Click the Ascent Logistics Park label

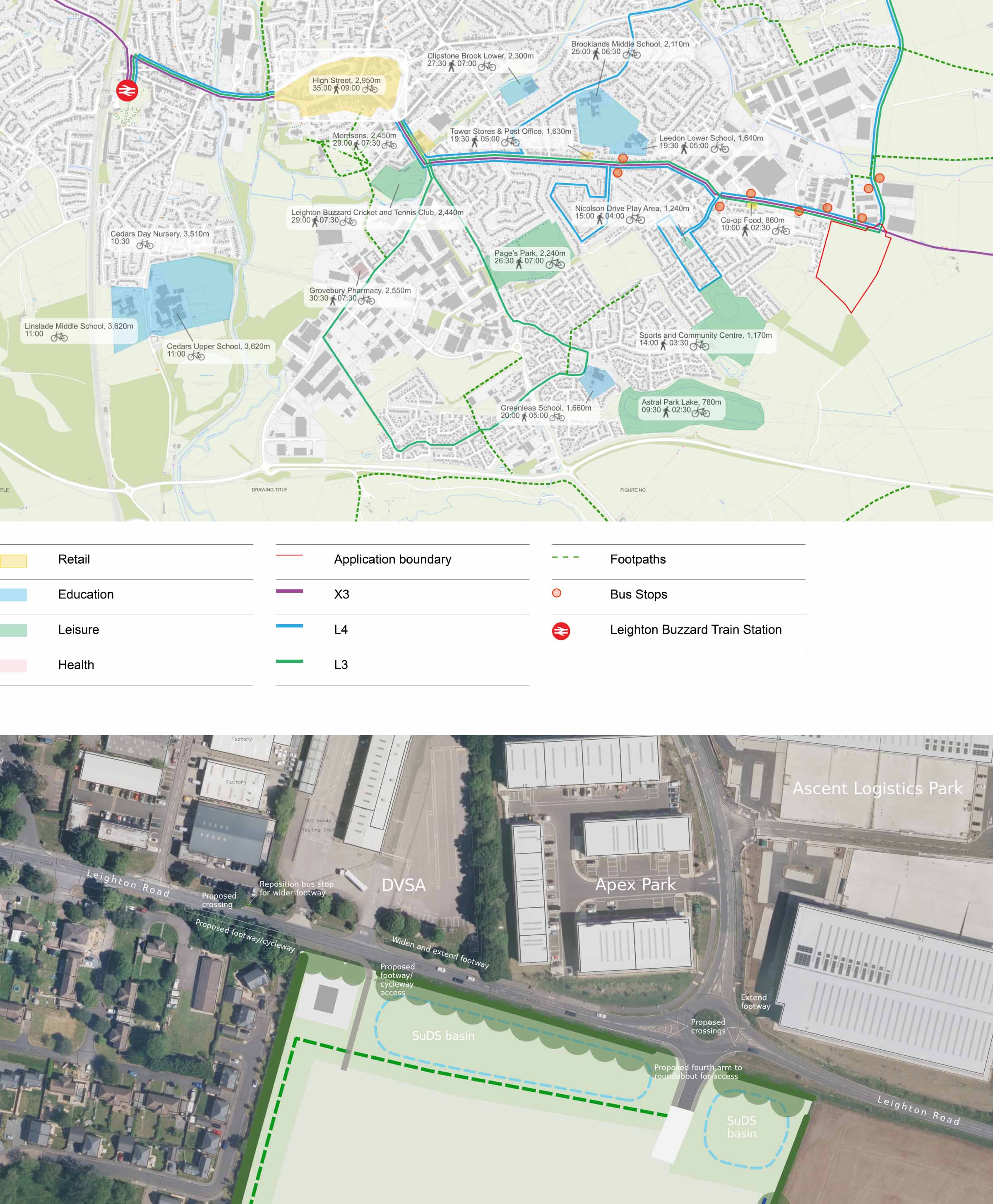pyautogui.click(x=878, y=788)
